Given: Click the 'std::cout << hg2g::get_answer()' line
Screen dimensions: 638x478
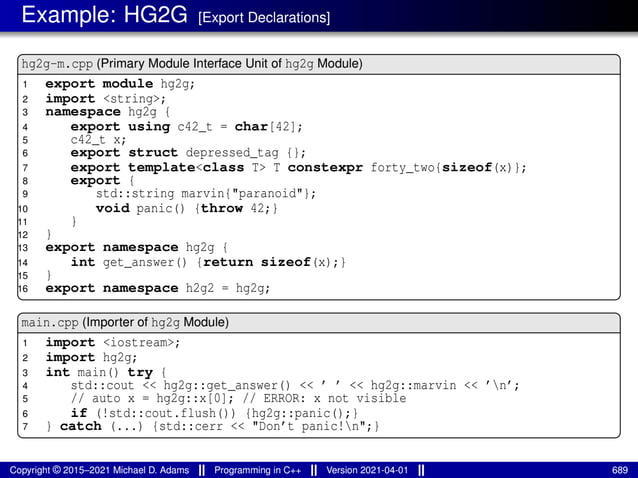Looking at the screenshot, I should tap(295, 385).
